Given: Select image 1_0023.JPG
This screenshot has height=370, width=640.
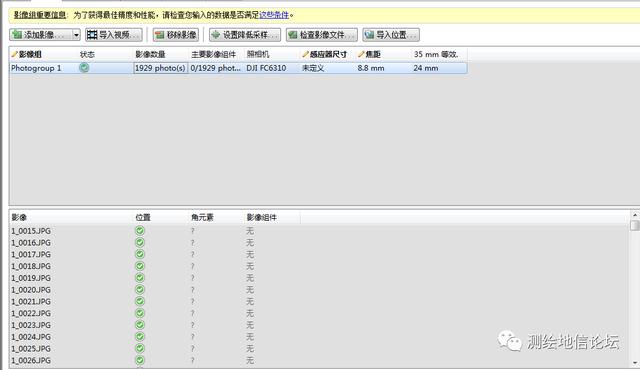Looking at the screenshot, I should coord(31,326).
